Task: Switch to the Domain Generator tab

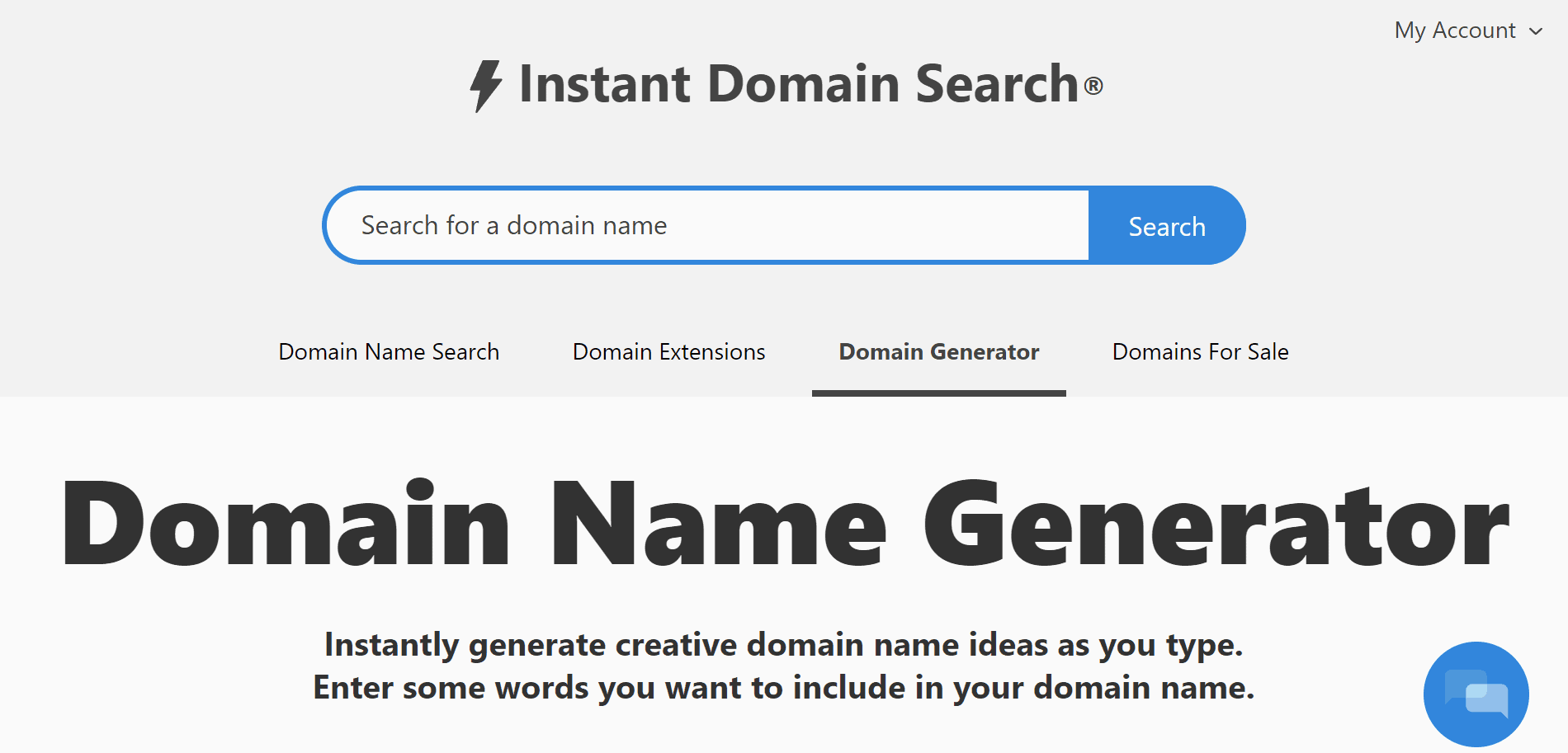Action: (x=937, y=351)
